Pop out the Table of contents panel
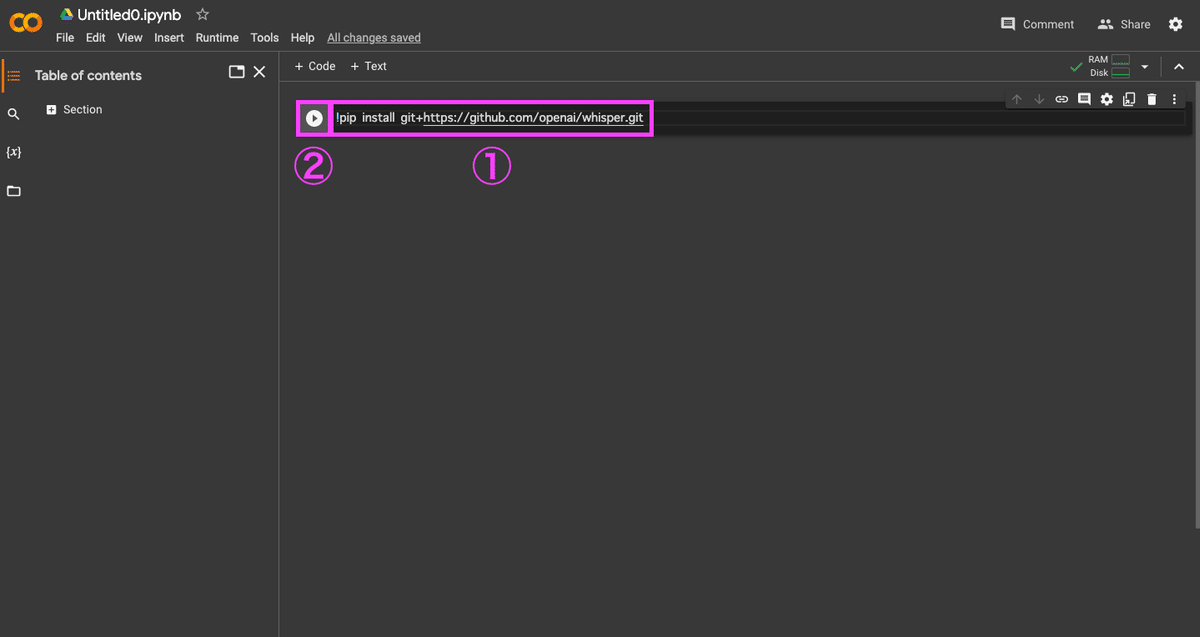Screen dimensions: 1200x637 click(x=237, y=72)
